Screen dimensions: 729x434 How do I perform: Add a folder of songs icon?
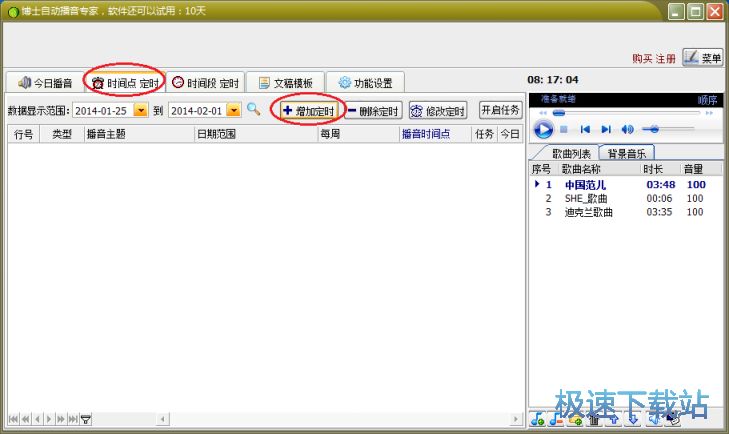(575, 420)
